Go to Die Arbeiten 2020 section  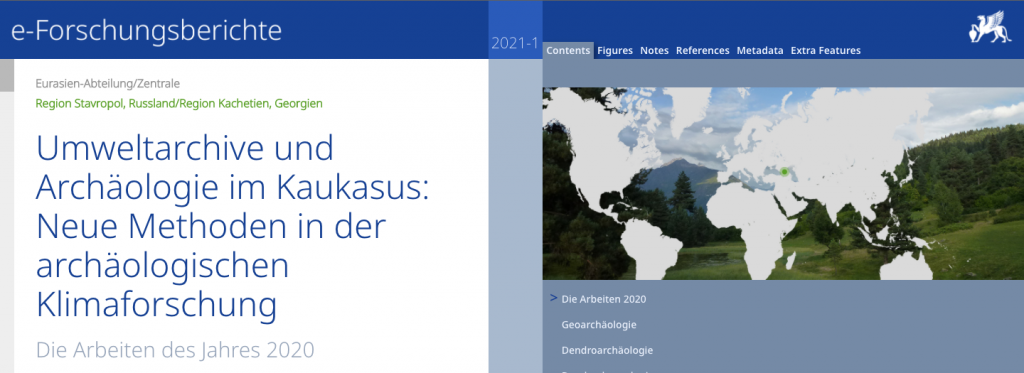(604, 299)
